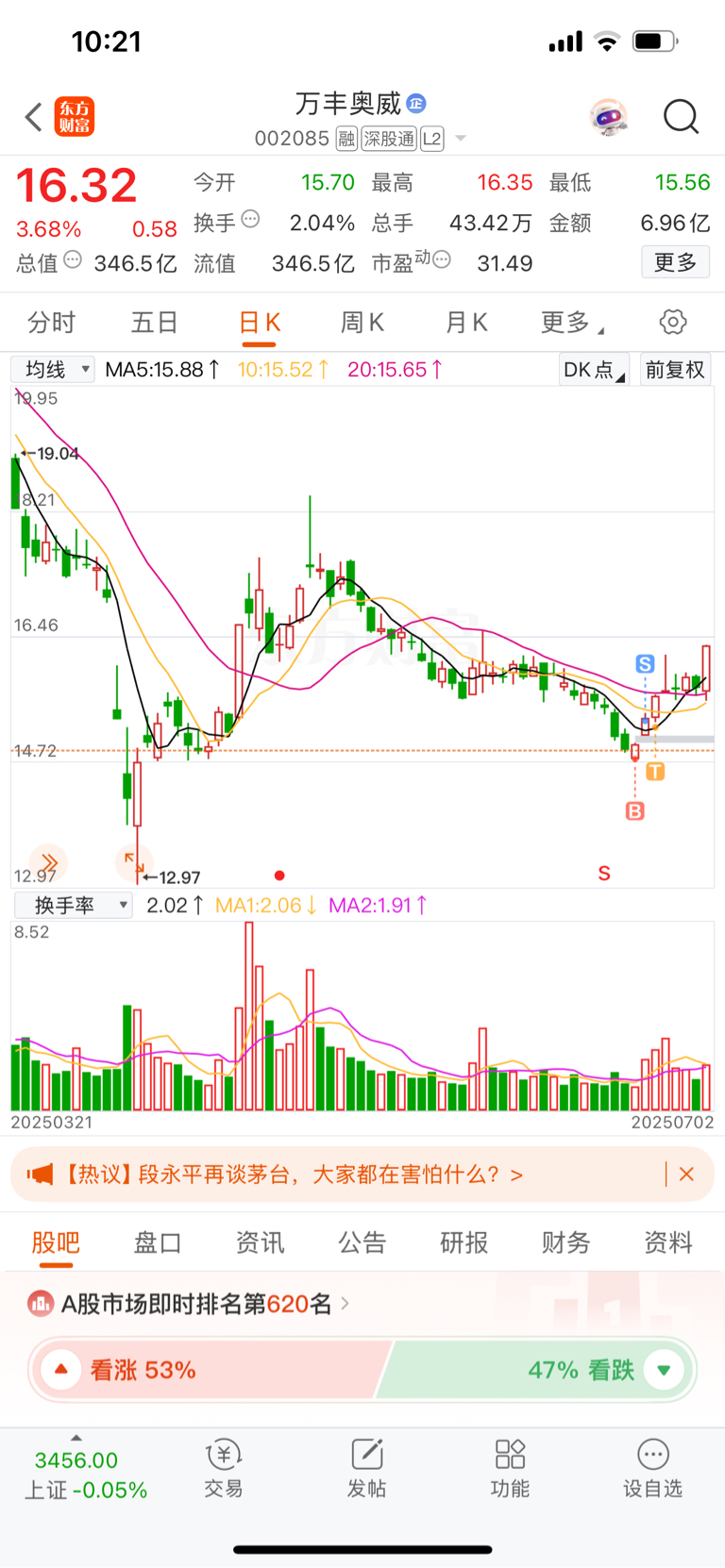Tap the info icon next to 总值
This screenshot has width=725, height=1568.
click(73, 259)
